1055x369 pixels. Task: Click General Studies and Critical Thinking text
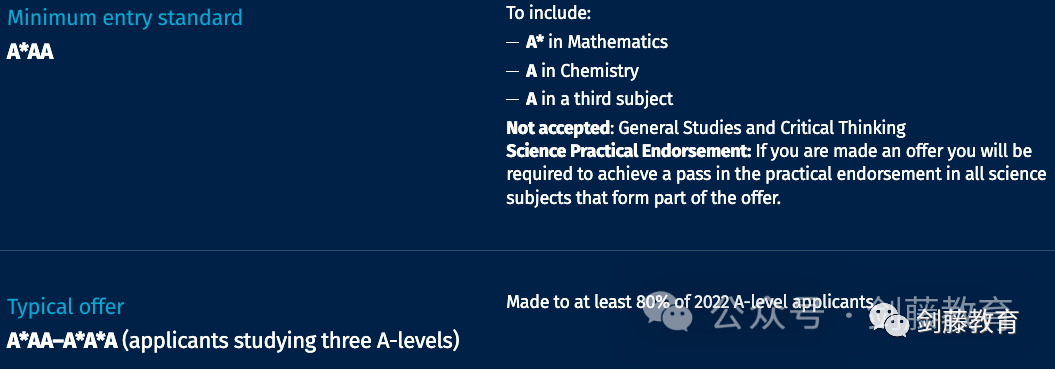pyautogui.click(x=762, y=127)
